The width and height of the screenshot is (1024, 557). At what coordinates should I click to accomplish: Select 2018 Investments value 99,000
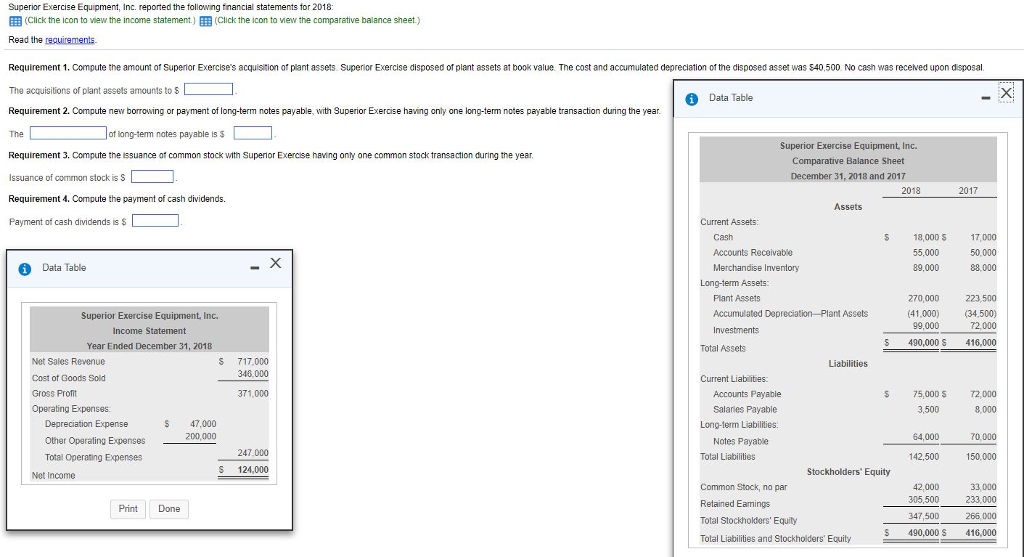(926, 326)
